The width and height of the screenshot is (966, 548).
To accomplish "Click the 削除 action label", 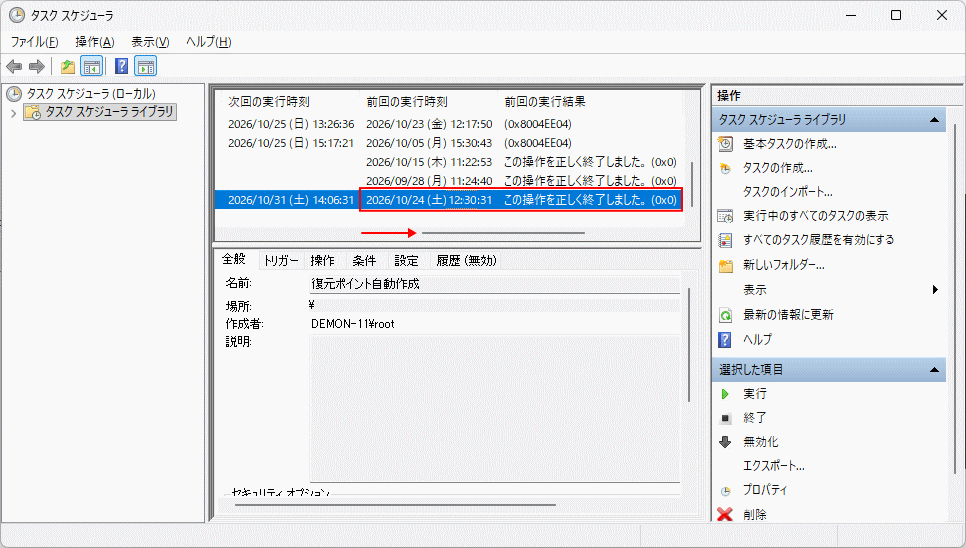I will click(755, 515).
